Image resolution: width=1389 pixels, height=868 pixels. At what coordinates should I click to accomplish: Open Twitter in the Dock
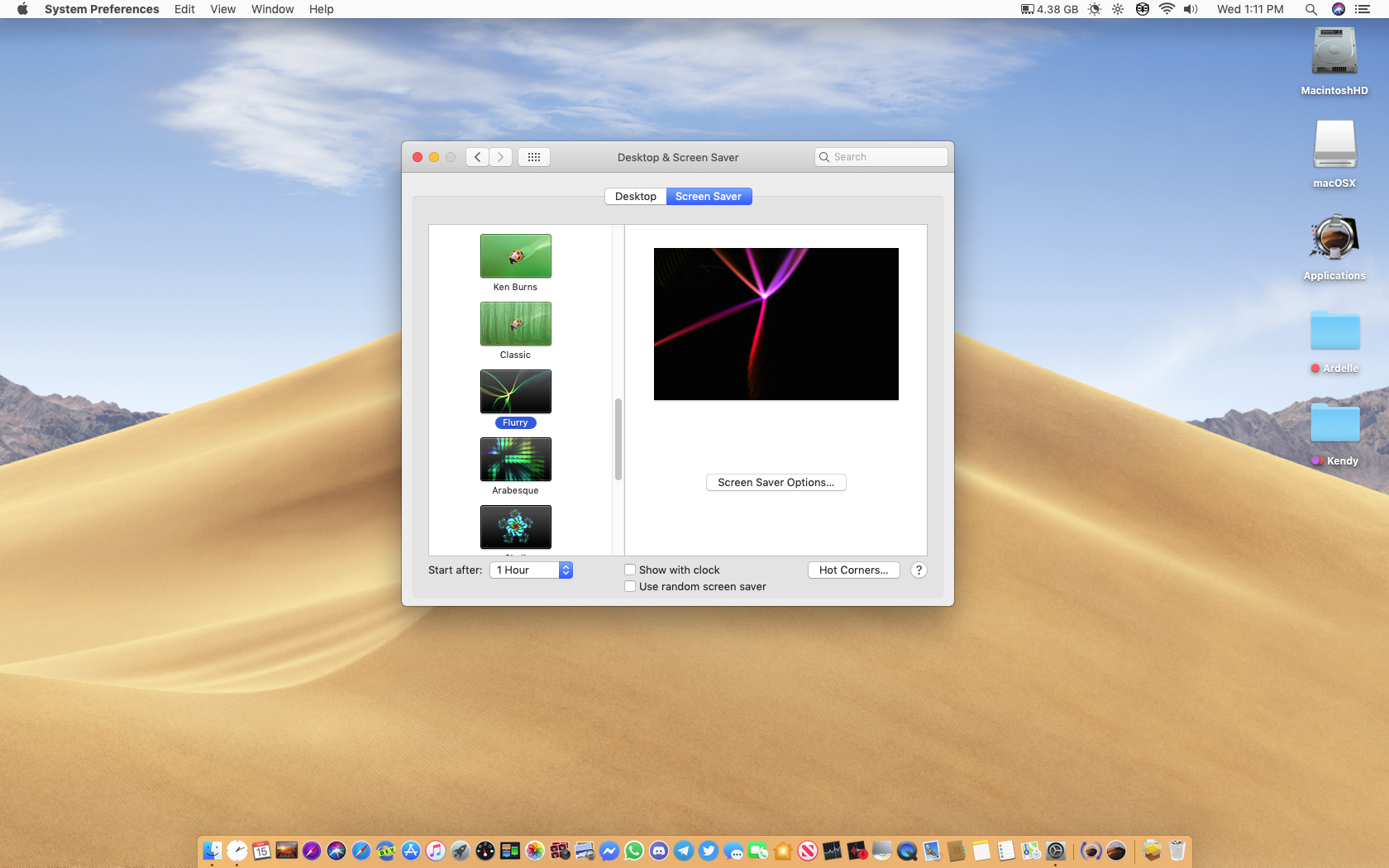pos(709,850)
